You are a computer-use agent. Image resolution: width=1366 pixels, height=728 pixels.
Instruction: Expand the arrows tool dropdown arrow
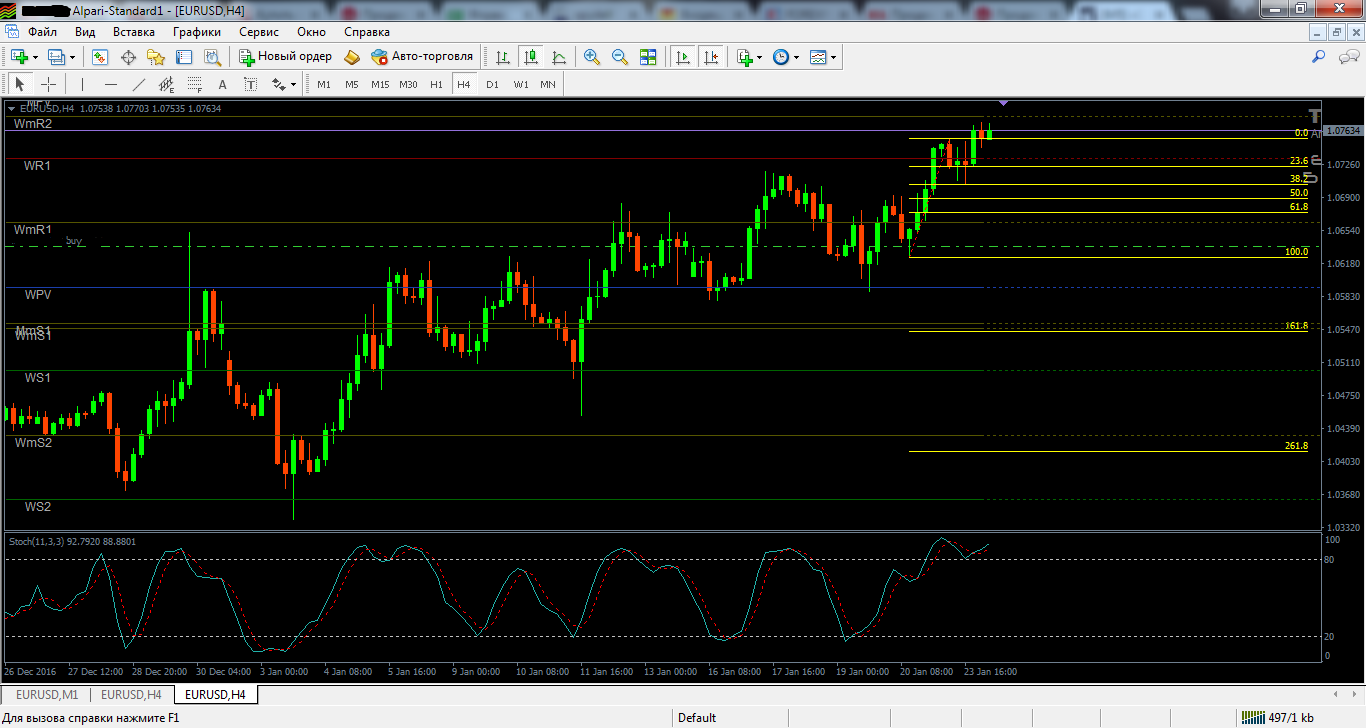point(293,84)
